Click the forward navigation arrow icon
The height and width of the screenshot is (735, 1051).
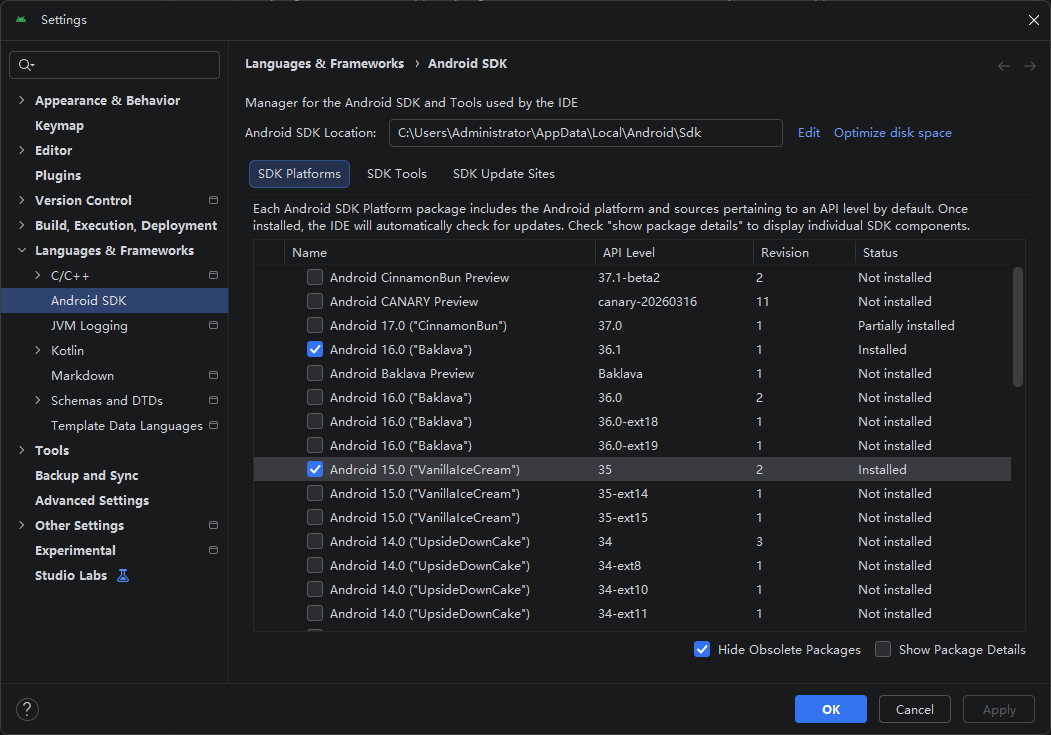1030,66
